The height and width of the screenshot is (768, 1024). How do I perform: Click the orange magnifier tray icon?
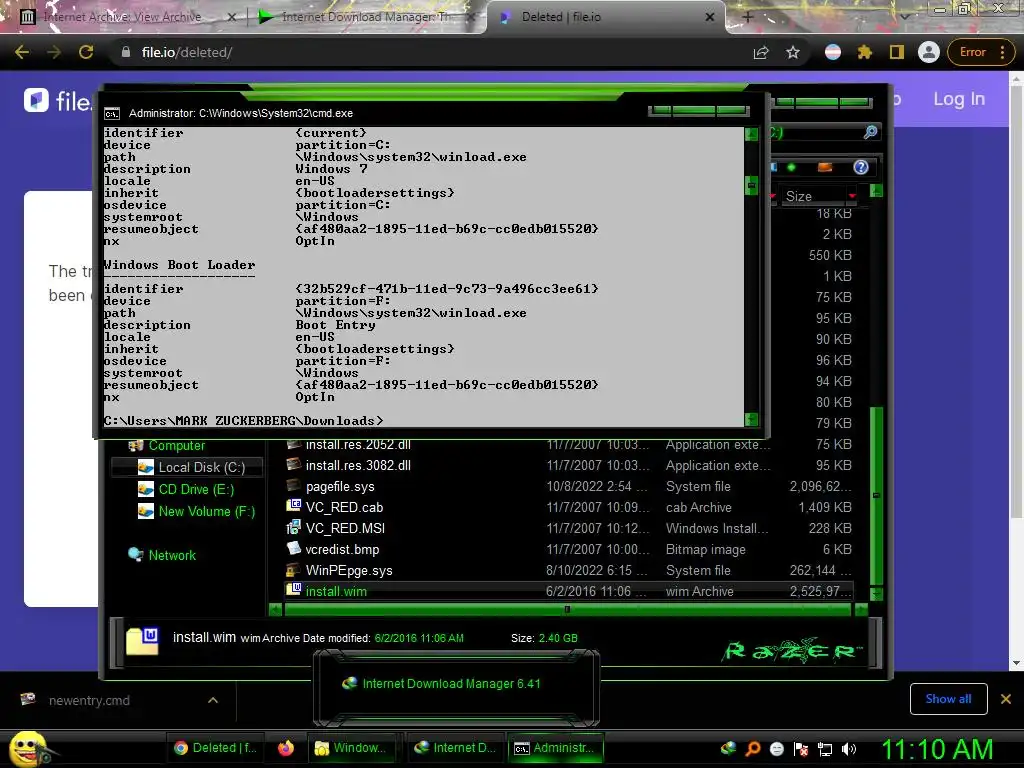click(753, 748)
